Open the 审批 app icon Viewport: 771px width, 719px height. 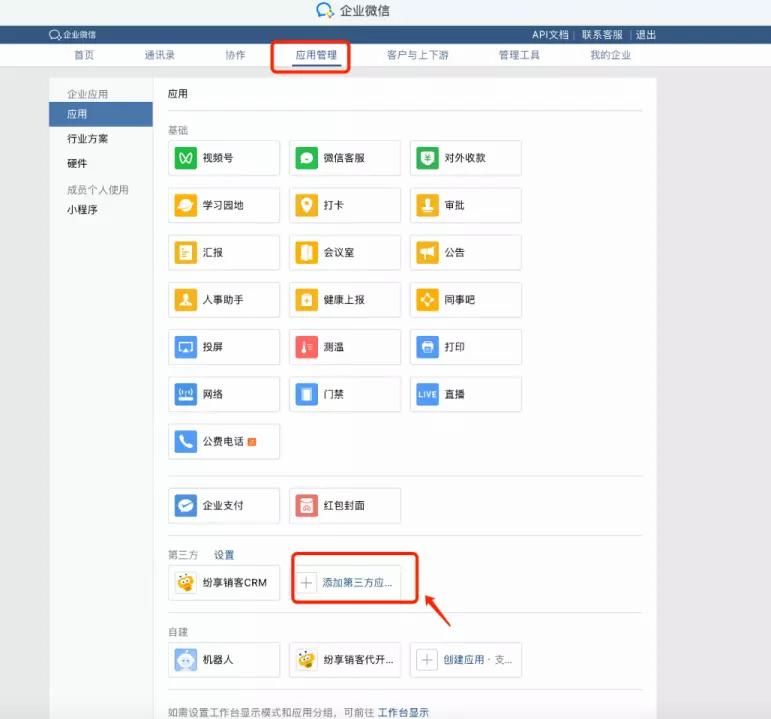[x=427, y=205]
